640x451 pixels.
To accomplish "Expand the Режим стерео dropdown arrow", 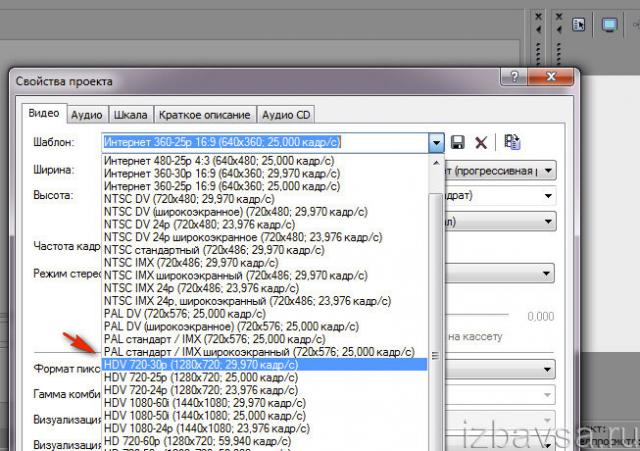I will point(549,273).
